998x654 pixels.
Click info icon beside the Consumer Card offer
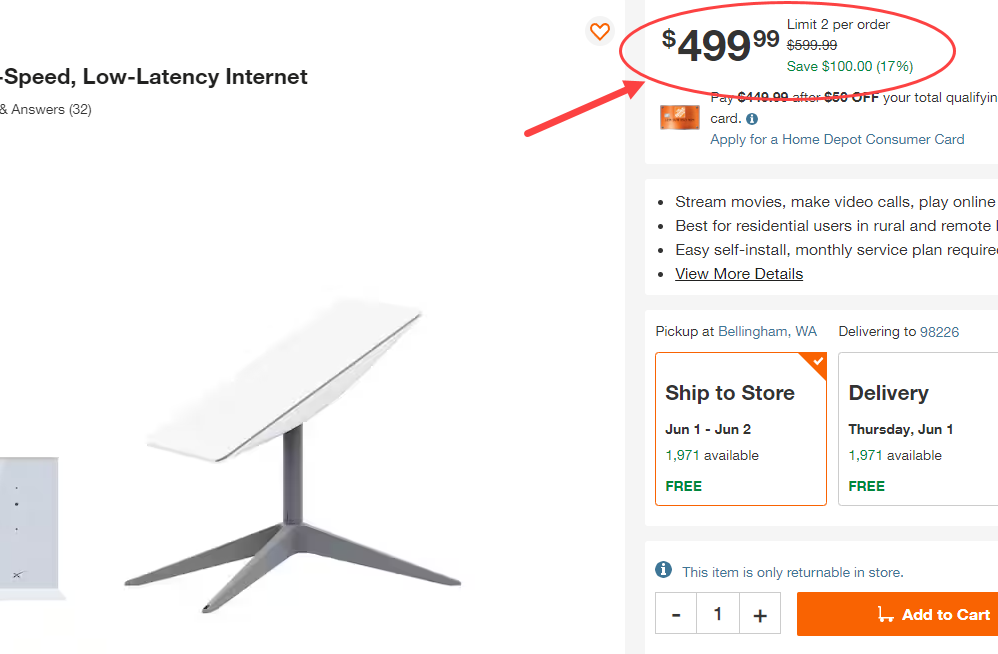pyautogui.click(x=751, y=119)
